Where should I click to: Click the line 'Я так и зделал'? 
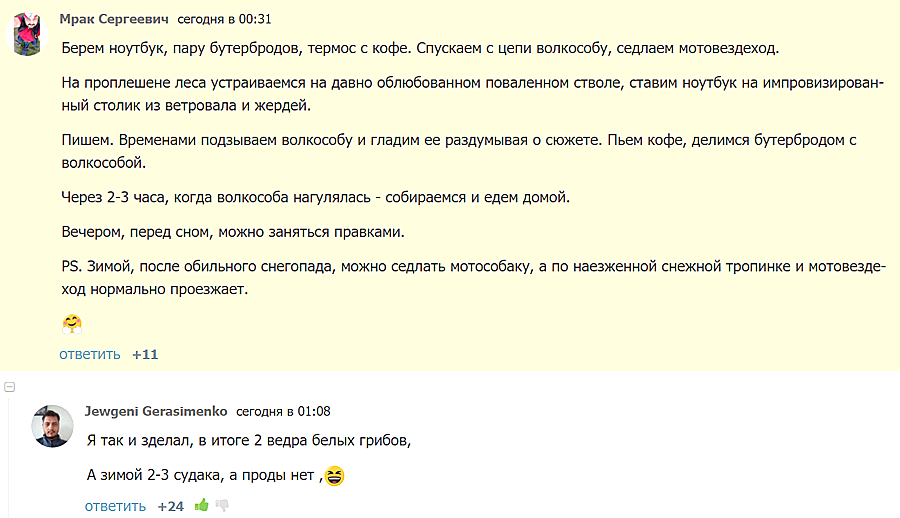[x=249, y=439]
